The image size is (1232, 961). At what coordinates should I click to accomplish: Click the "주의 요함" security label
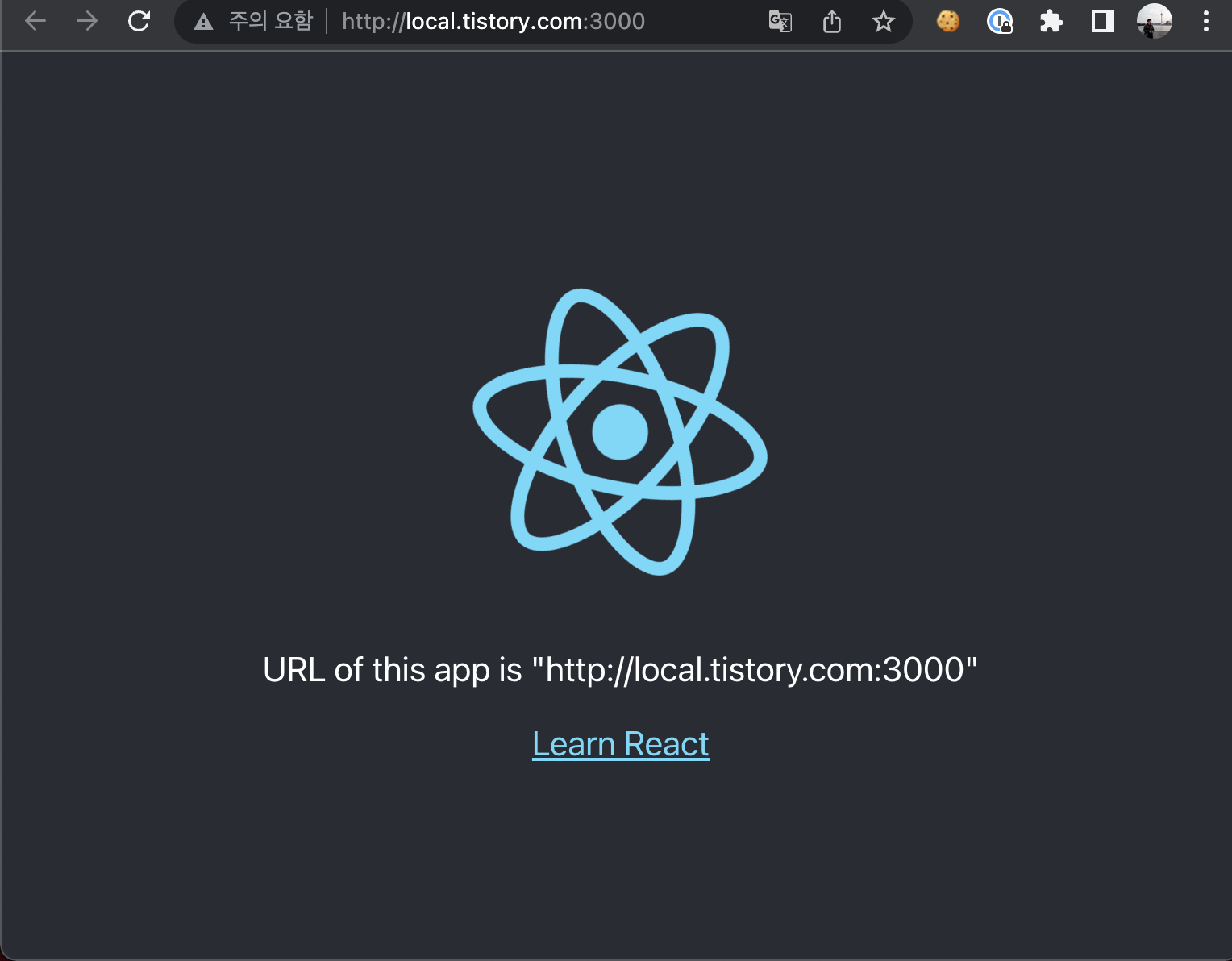[x=271, y=21]
